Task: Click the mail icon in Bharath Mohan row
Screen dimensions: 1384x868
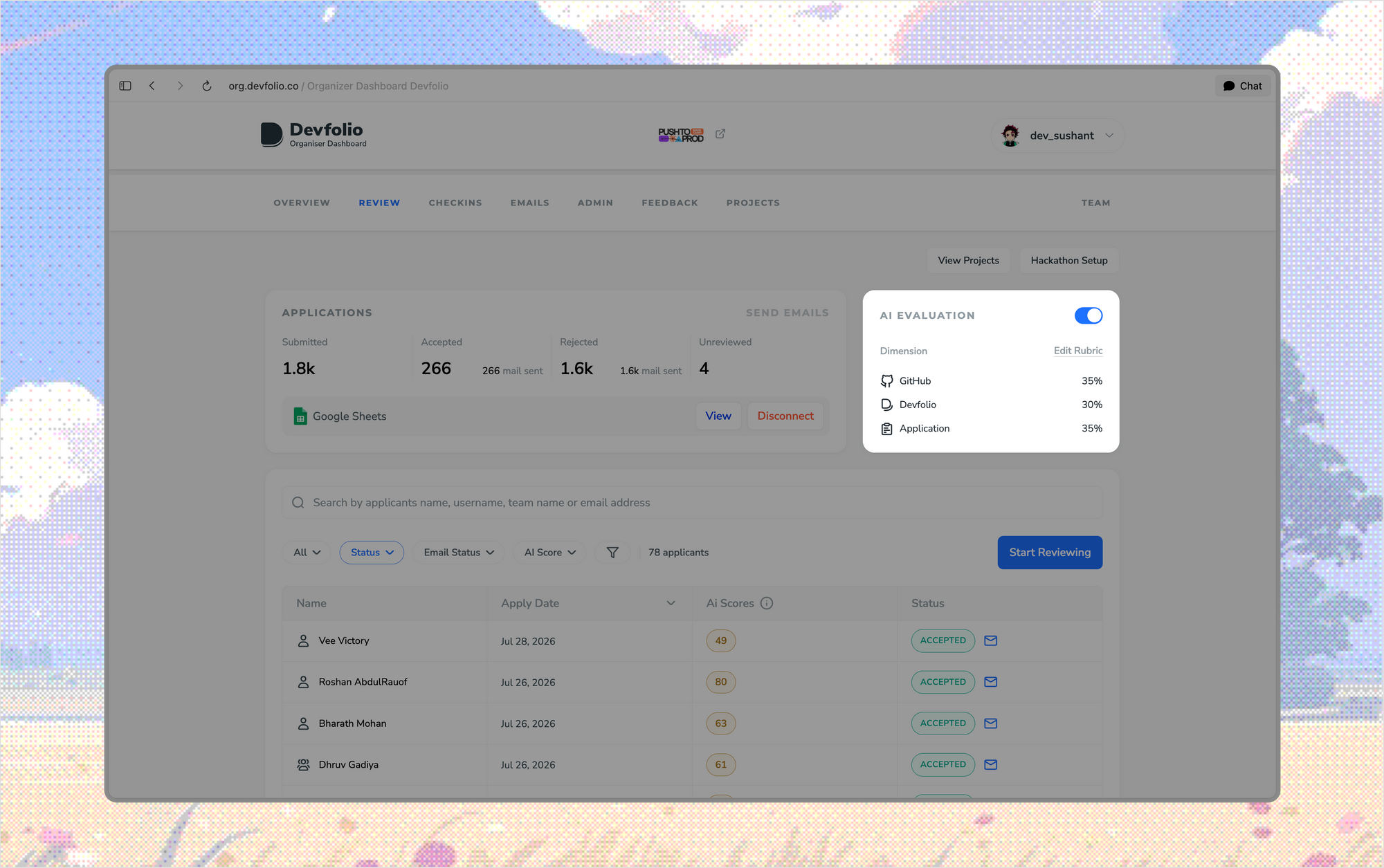Action: 991,723
